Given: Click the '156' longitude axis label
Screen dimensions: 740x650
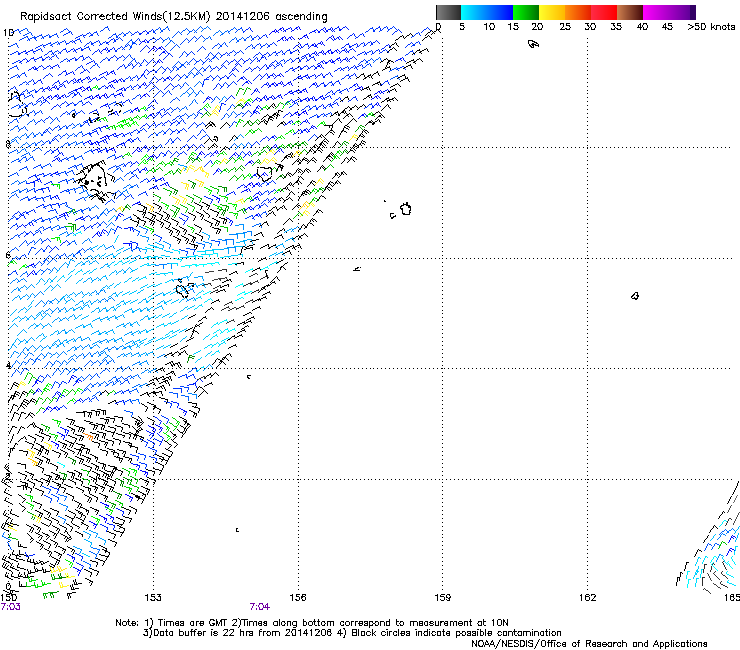Looking at the screenshot, I should [298, 598].
